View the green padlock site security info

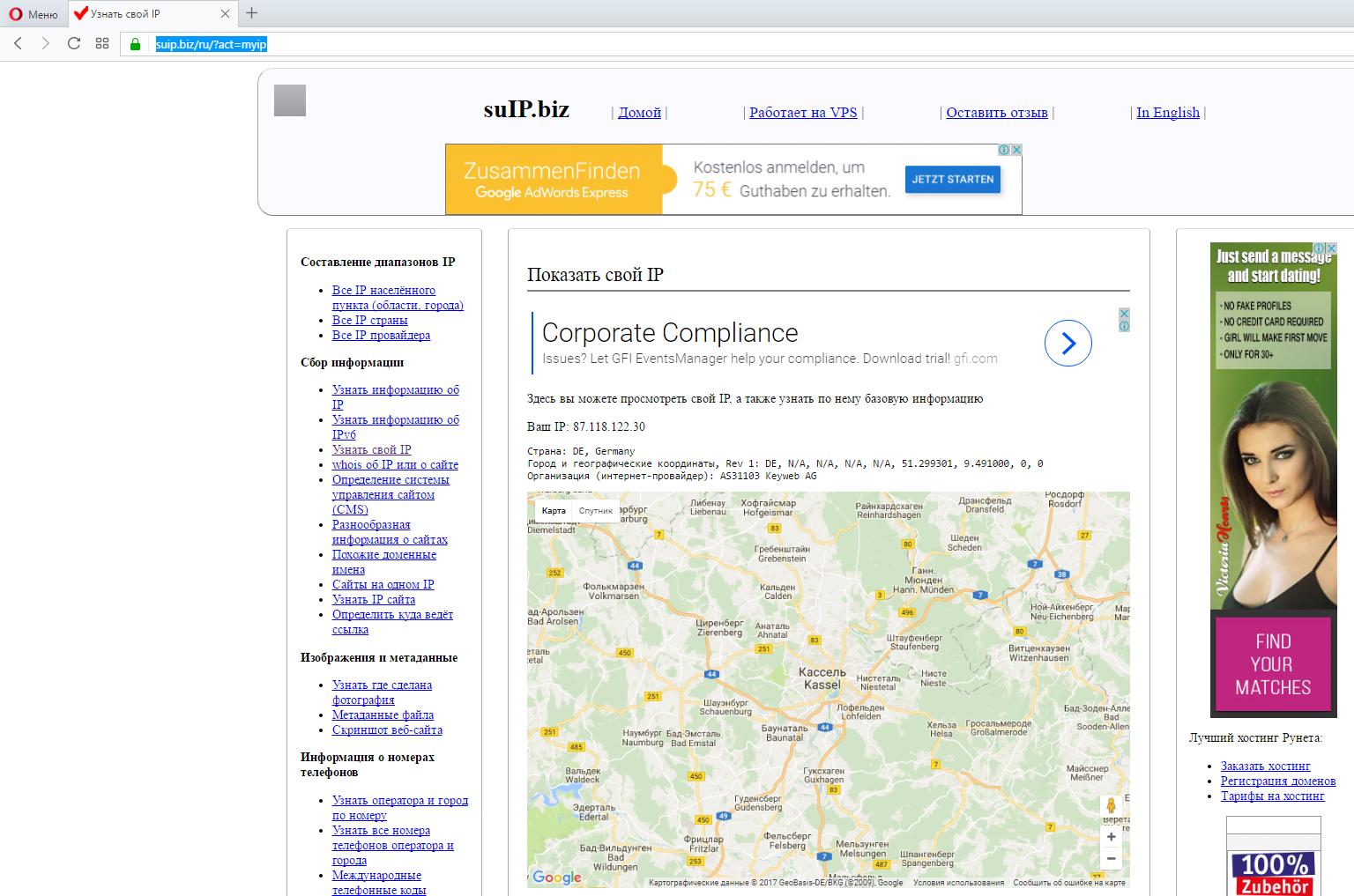pos(135,44)
